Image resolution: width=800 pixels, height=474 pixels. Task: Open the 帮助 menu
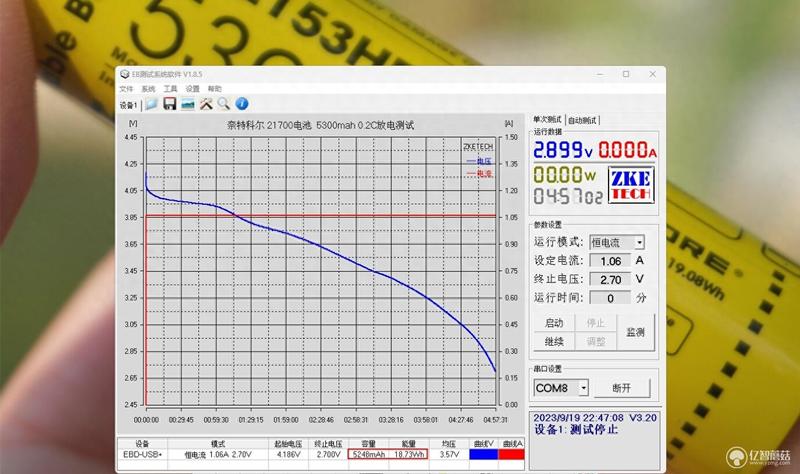click(214, 89)
